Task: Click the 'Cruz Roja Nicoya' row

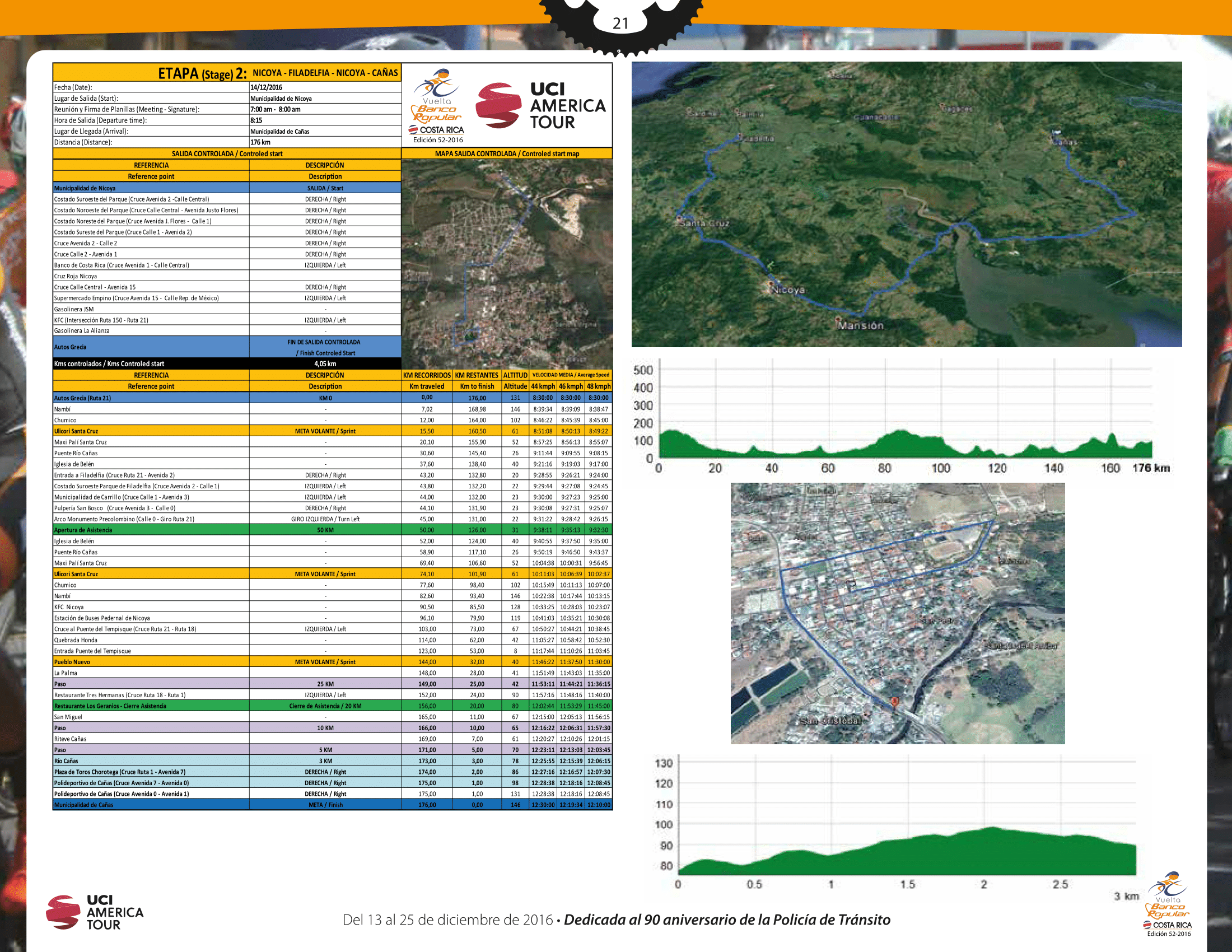Action: (227, 276)
